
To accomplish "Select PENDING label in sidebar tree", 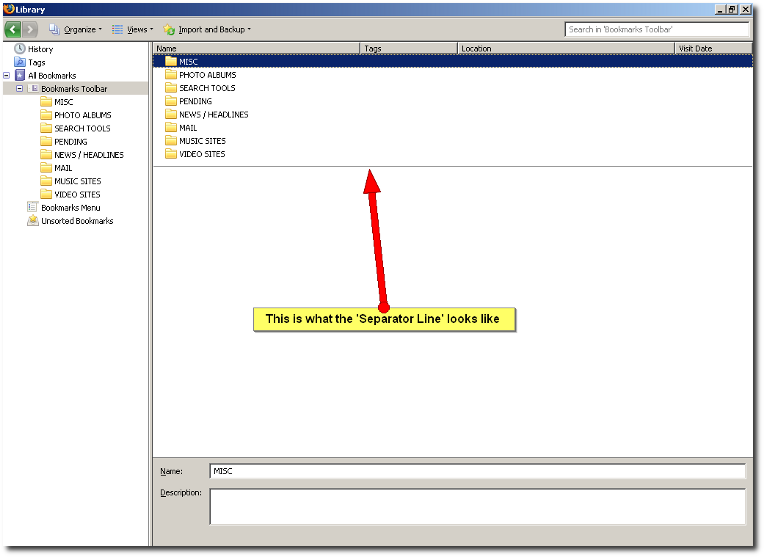I will click(71, 142).
